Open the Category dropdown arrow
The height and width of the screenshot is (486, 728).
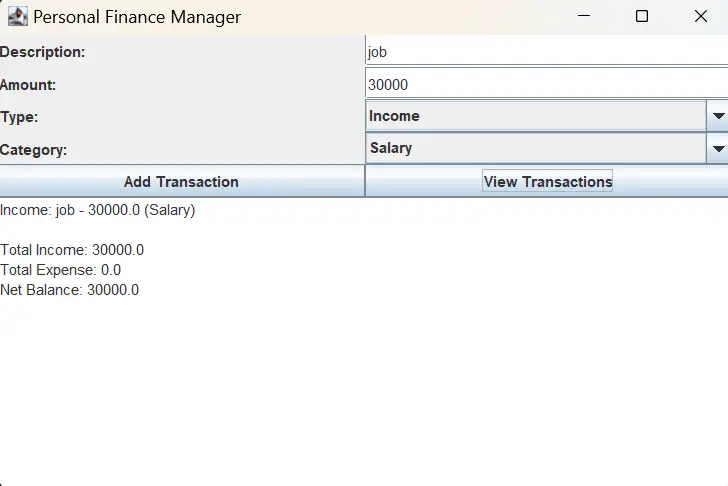(718, 149)
